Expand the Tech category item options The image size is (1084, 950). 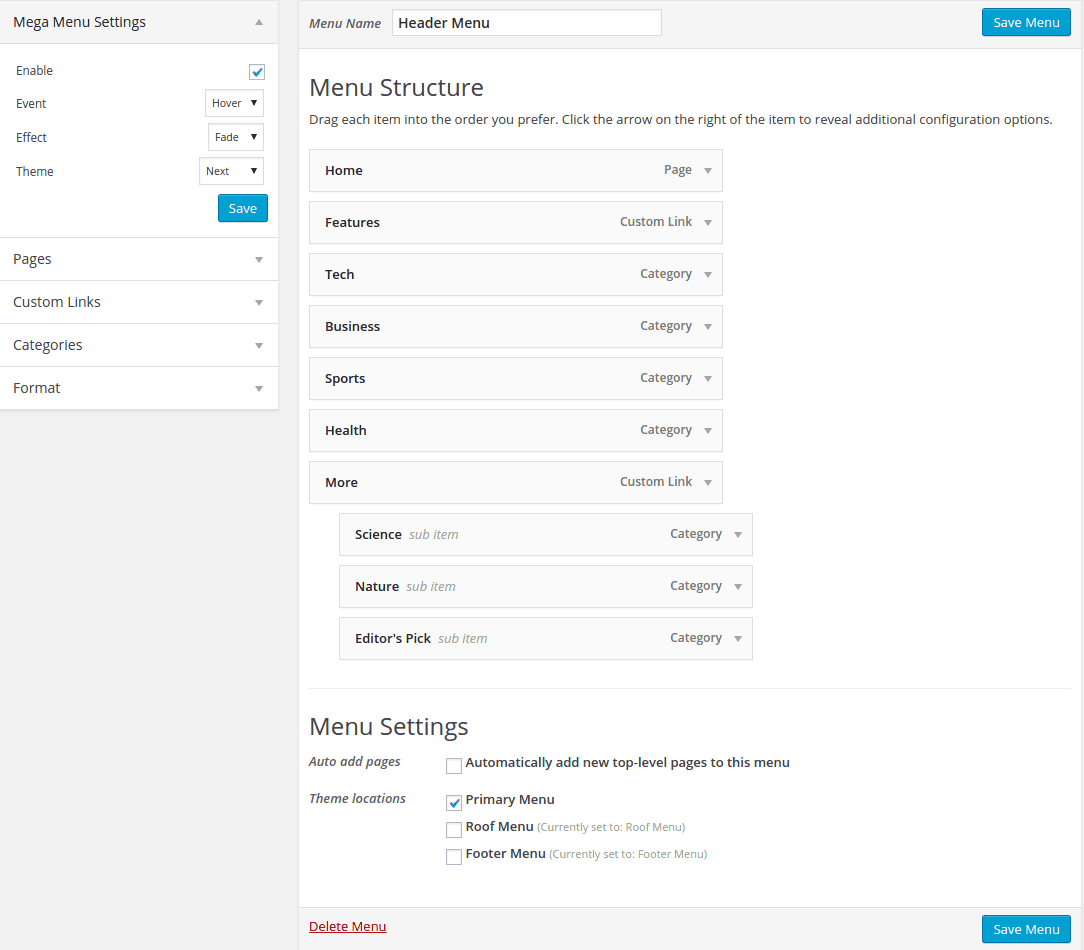[x=708, y=274]
